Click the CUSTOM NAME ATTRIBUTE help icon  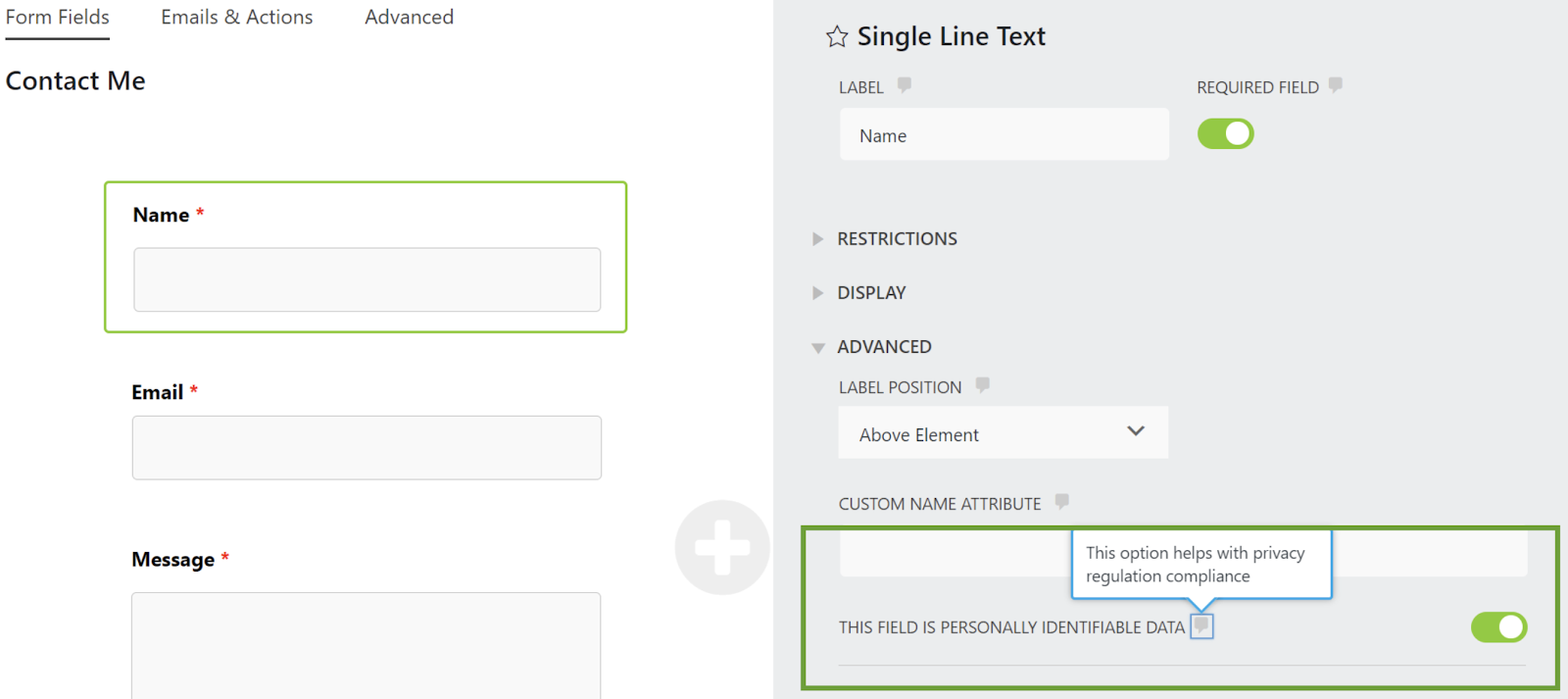coord(1061,502)
